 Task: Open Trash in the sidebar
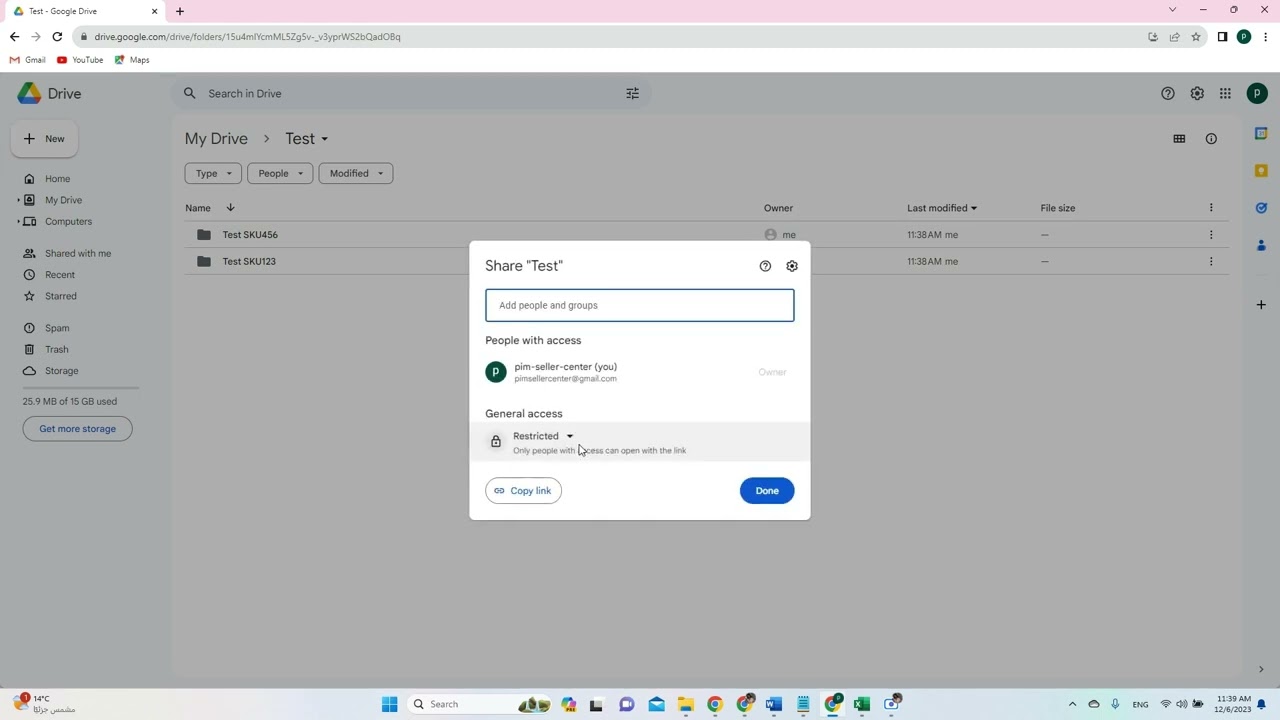[x=56, y=350]
